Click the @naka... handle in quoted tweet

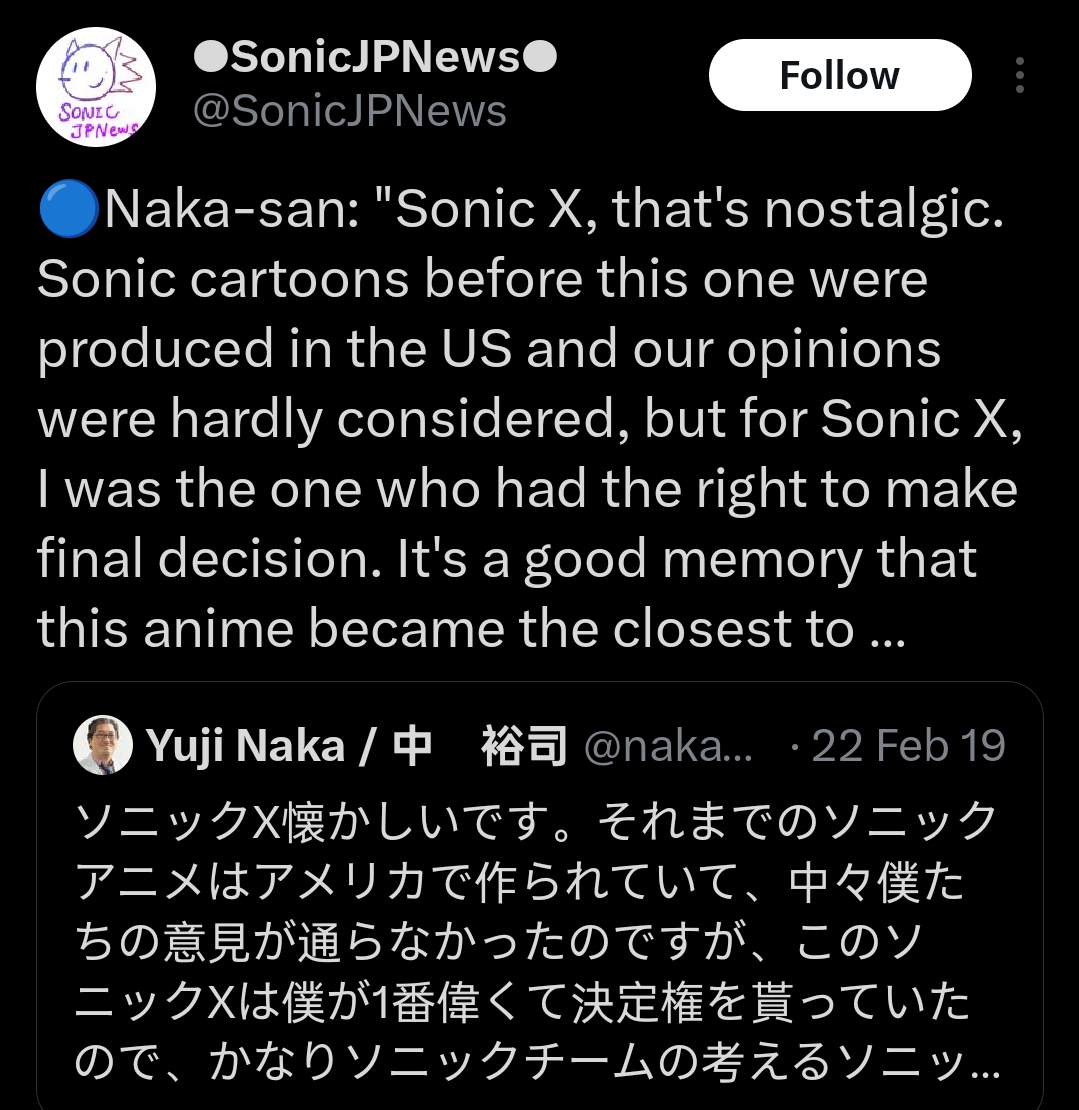point(668,745)
